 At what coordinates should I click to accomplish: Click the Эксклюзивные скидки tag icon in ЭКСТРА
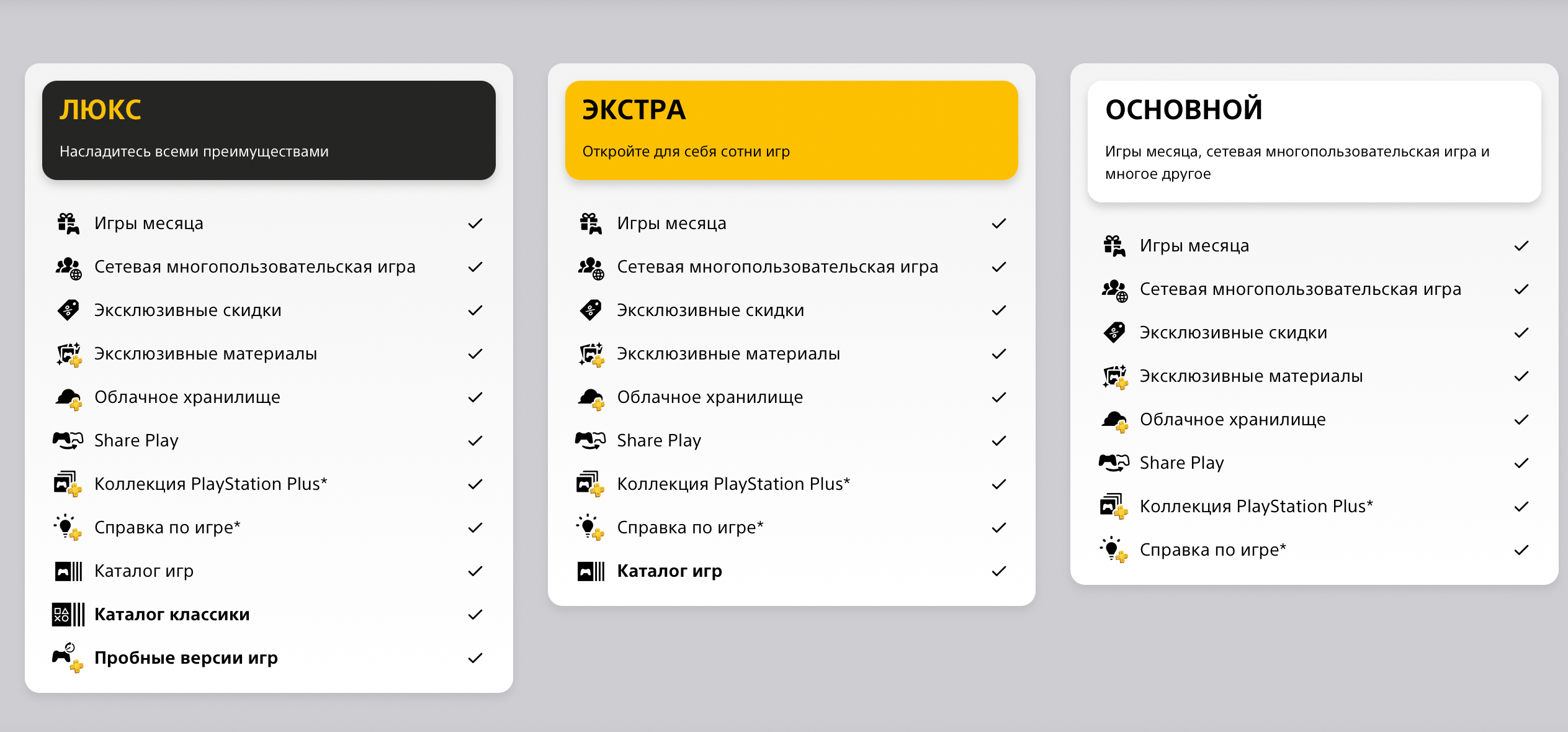point(590,310)
